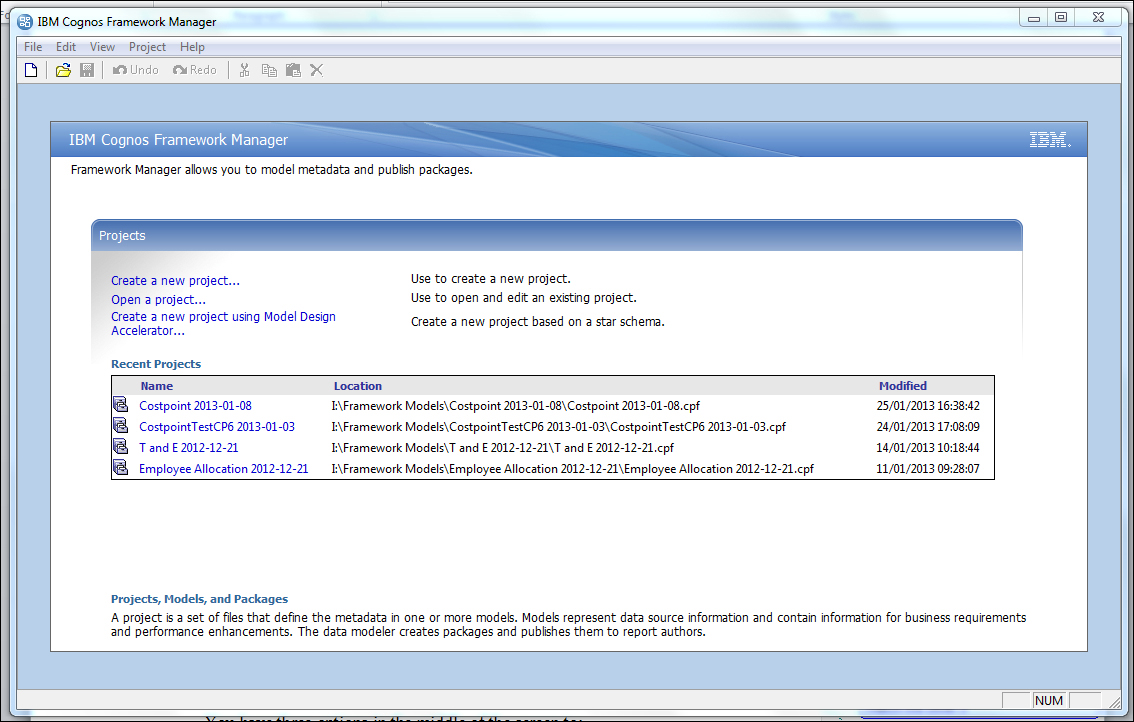Viewport: 1134px width, 722px height.
Task: Open the Edit menu
Action: [x=66, y=47]
